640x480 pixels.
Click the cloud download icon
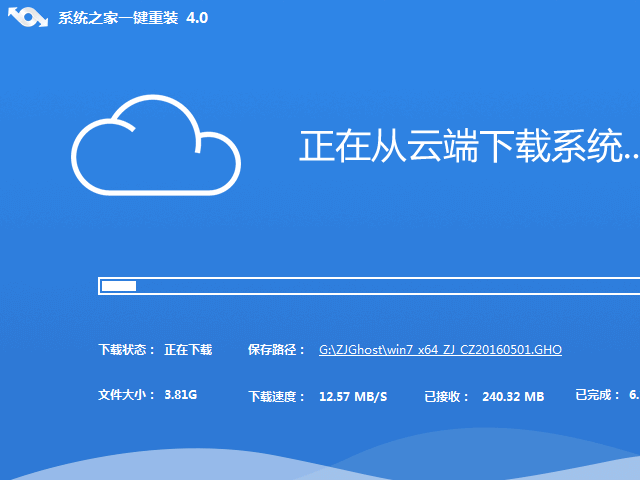tap(156, 145)
